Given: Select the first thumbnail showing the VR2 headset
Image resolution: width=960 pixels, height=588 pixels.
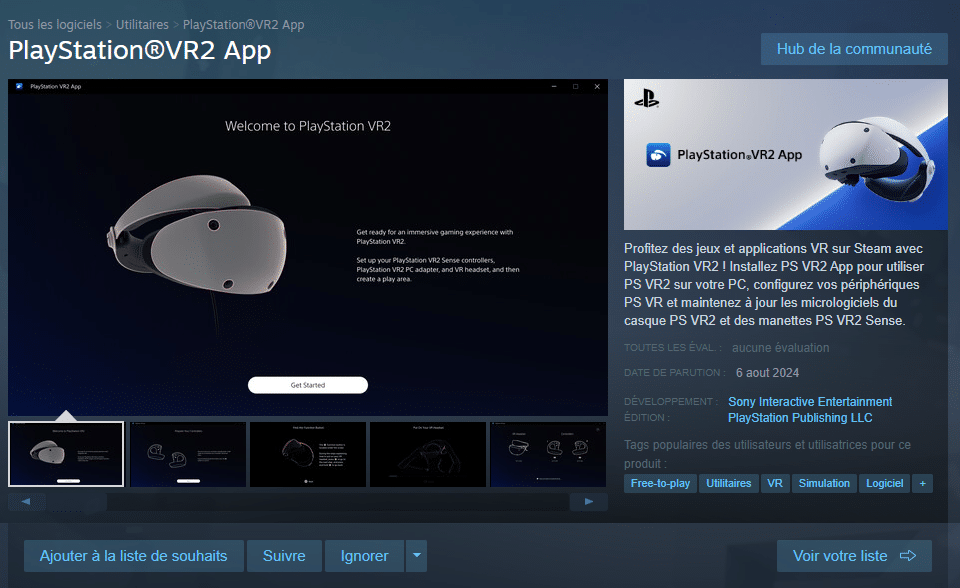Looking at the screenshot, I should [66, 454].
